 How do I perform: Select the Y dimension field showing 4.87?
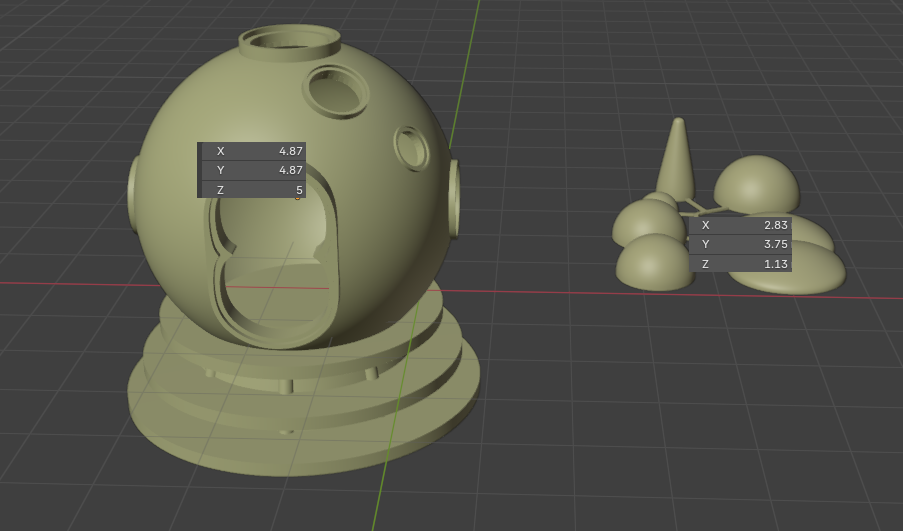253,170
